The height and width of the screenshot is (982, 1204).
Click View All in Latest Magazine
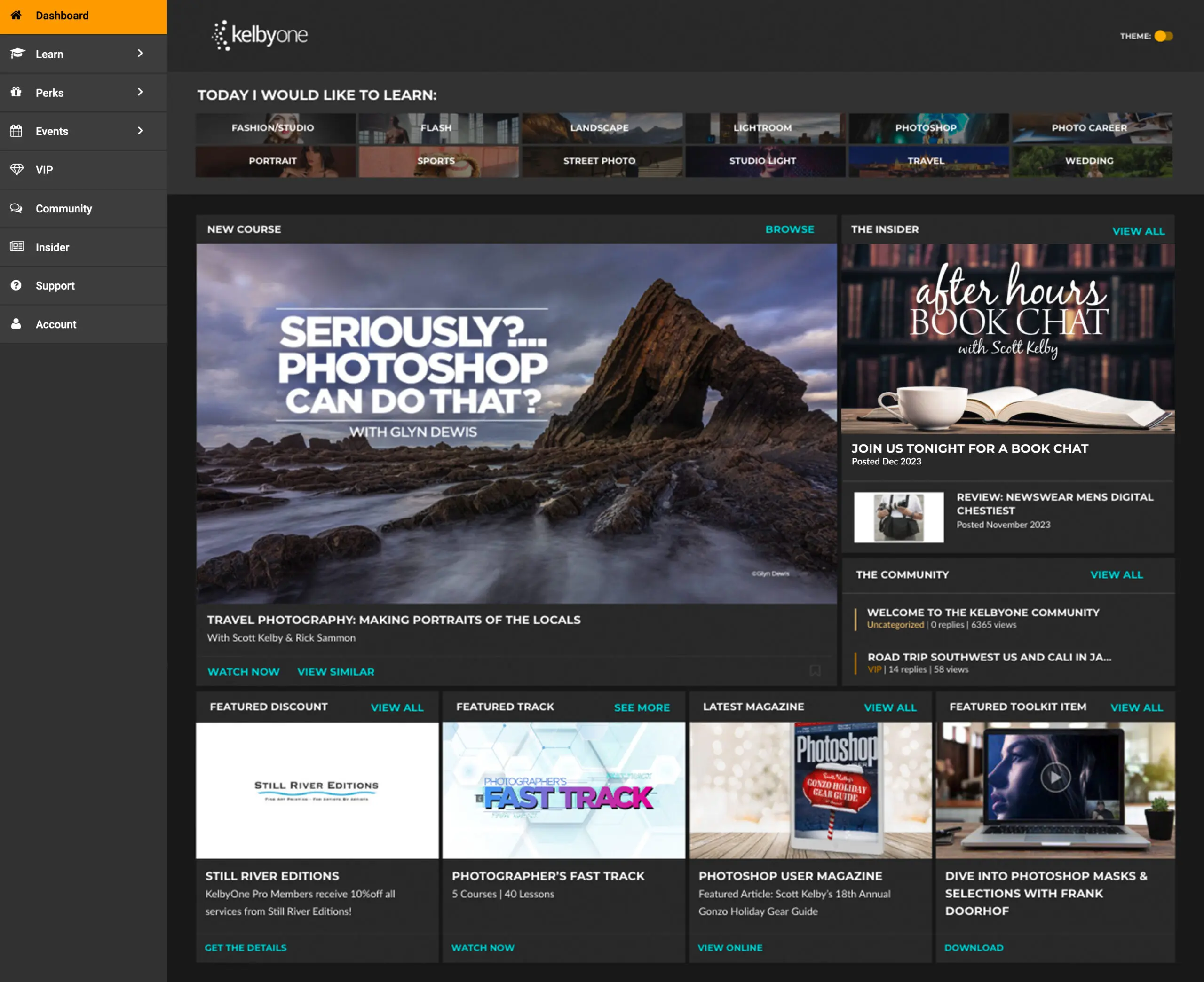coord(890,707)
